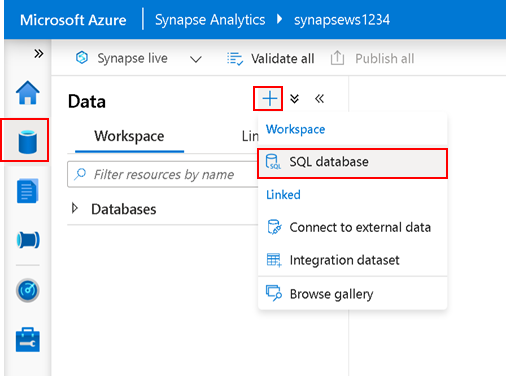Expand the left navigation sidebar
This screenshot has width=506, height=379.
tap(39, 53)
